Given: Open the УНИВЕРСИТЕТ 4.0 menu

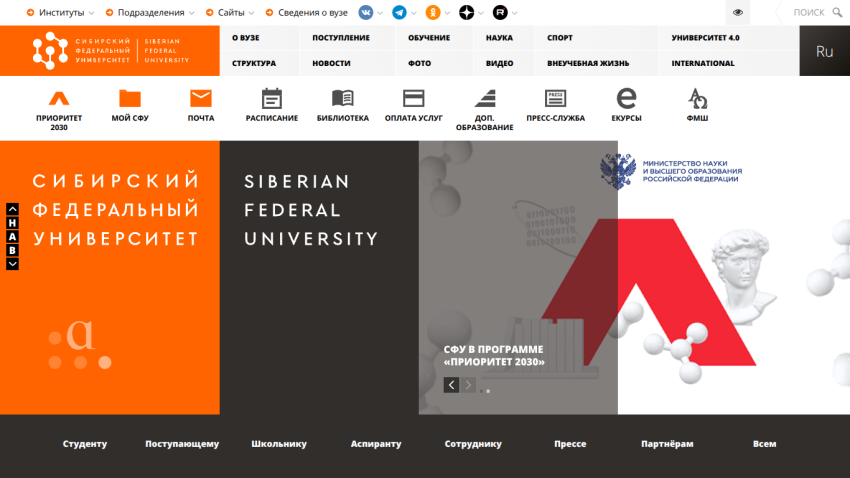Looking at the screenshot, I should [x=705, y=38].
